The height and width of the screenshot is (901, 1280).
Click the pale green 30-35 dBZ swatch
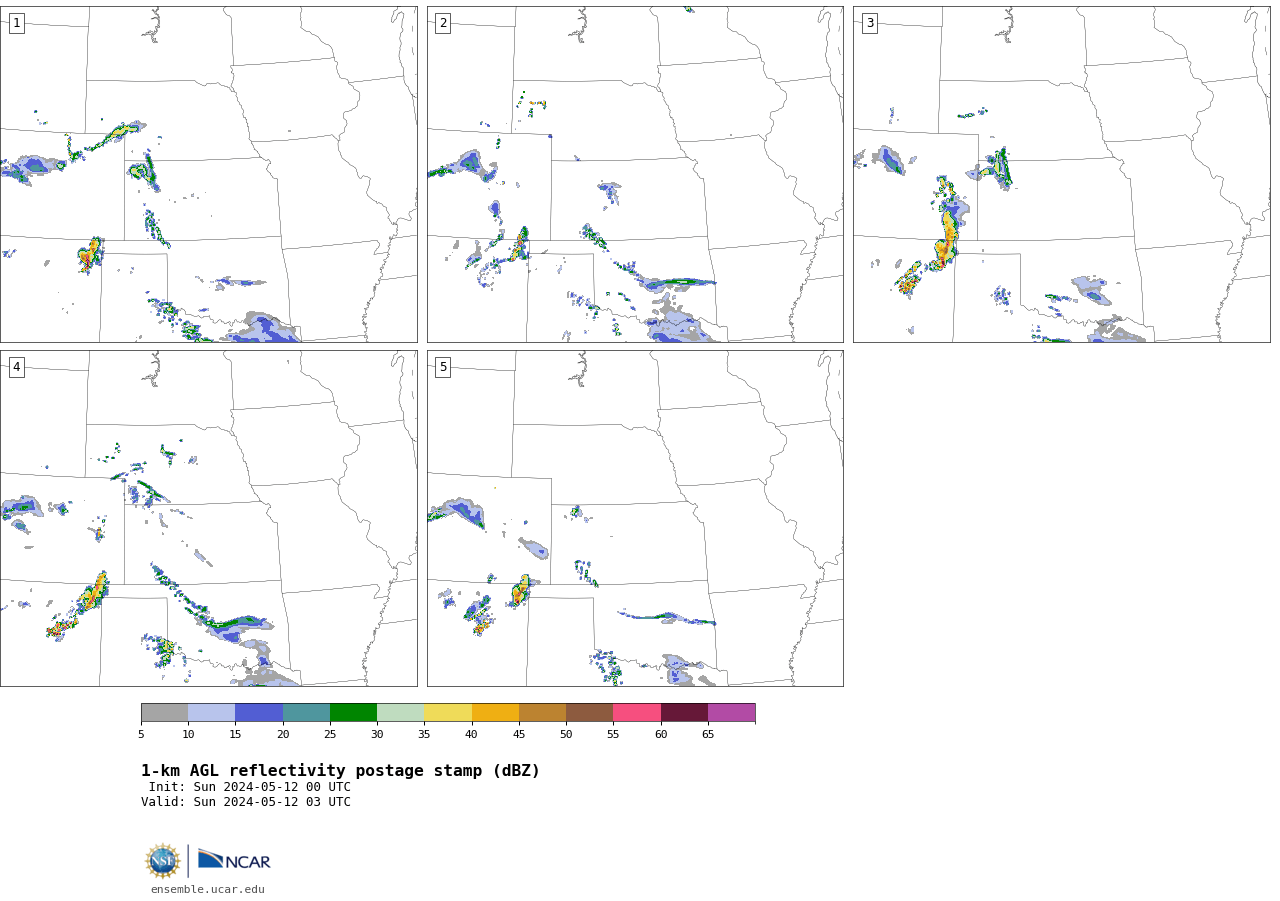(x=401, y=713)
